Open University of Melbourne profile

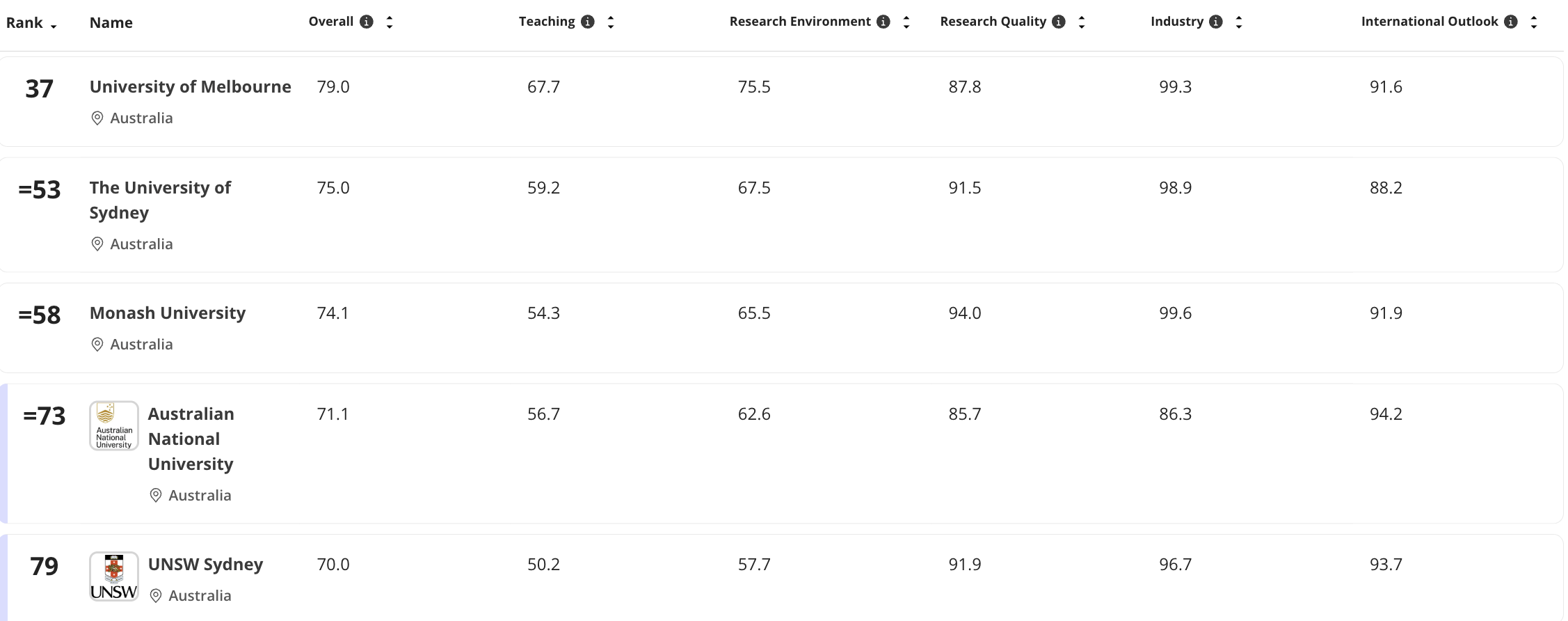pyautogui.click(x=191, y=87)
